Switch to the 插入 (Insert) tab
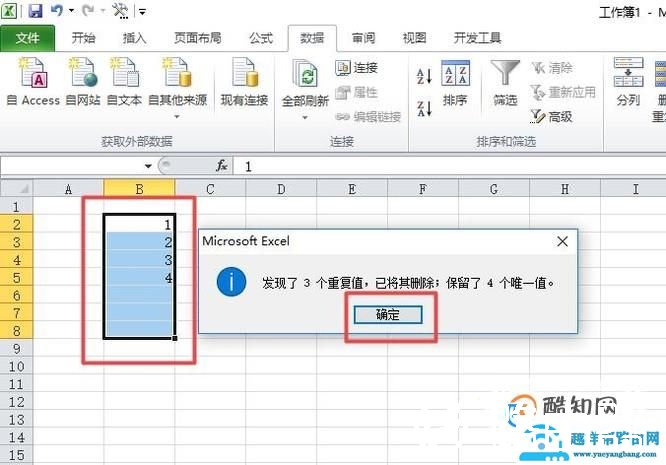This screenshot has width=666, height=465. (x=134, y=38)
